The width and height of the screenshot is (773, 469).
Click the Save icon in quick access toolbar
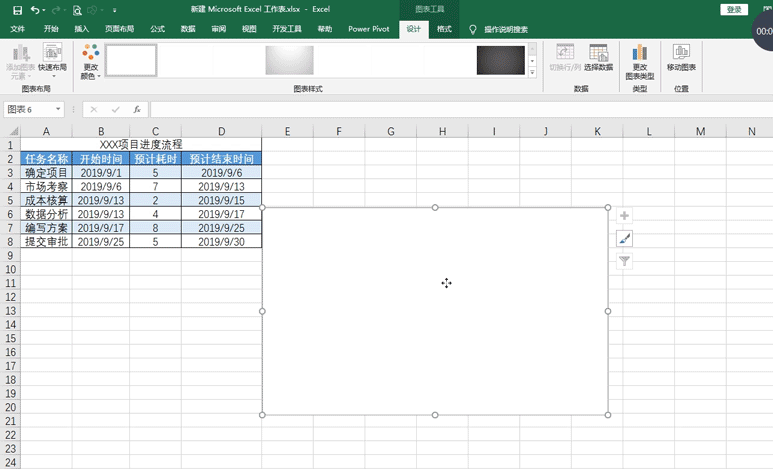17,9
